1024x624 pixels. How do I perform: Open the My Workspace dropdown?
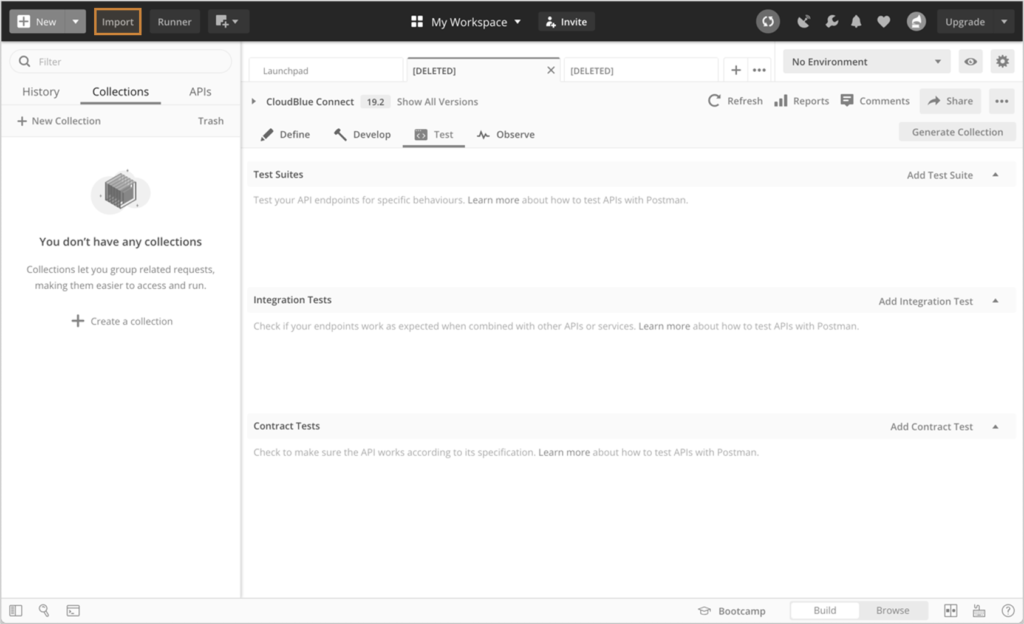(466, 22)
